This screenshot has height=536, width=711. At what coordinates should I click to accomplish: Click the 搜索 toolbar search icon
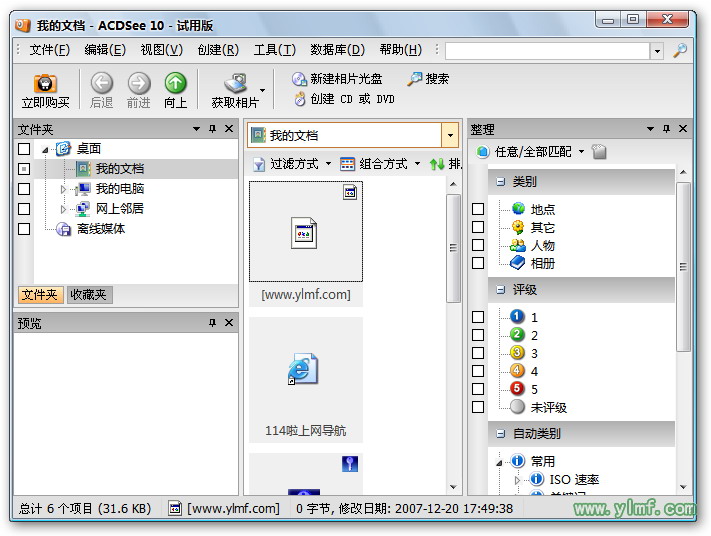tap(414, 79)
